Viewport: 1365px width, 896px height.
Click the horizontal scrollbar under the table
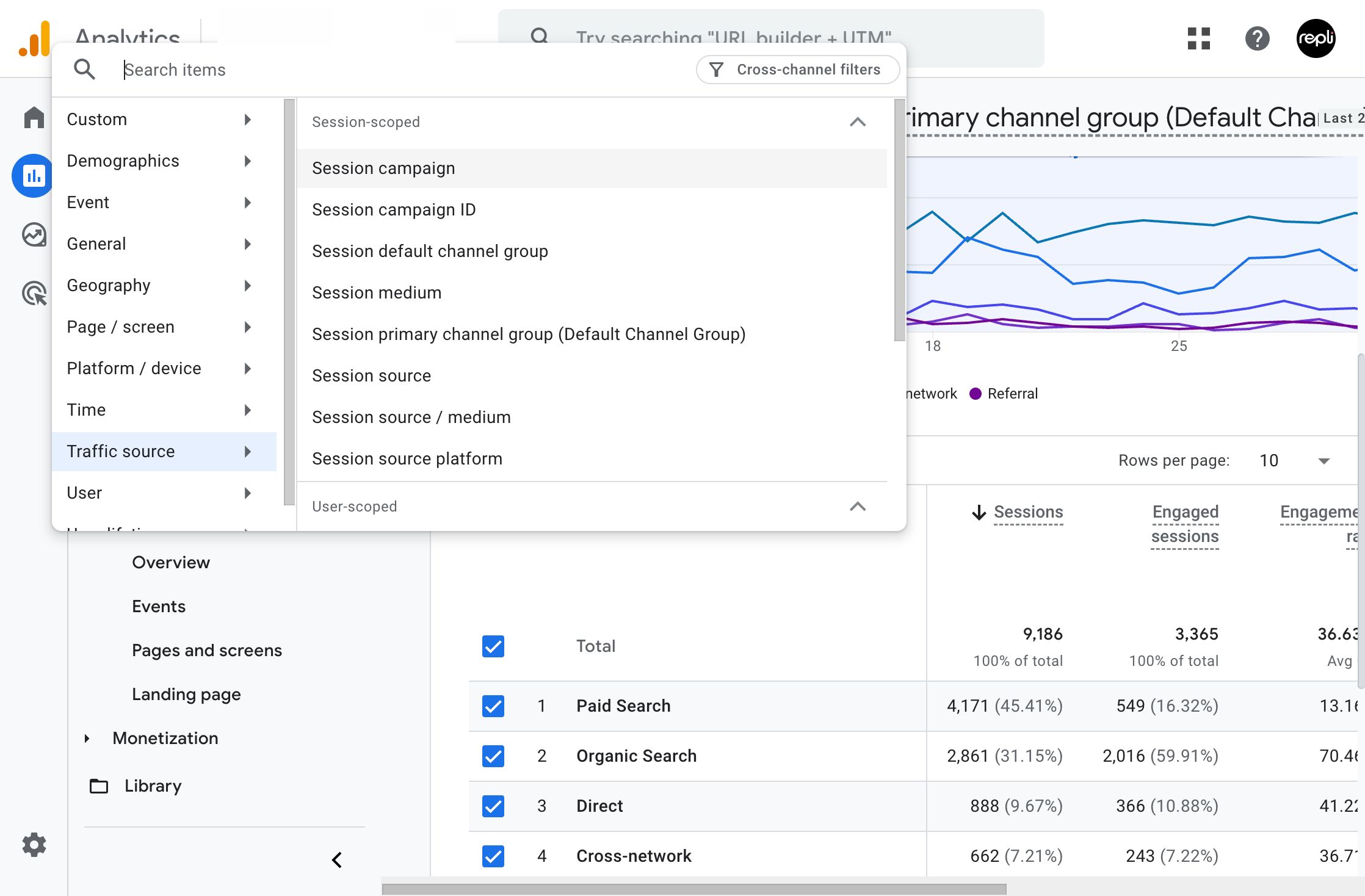(x=694, y=889)
